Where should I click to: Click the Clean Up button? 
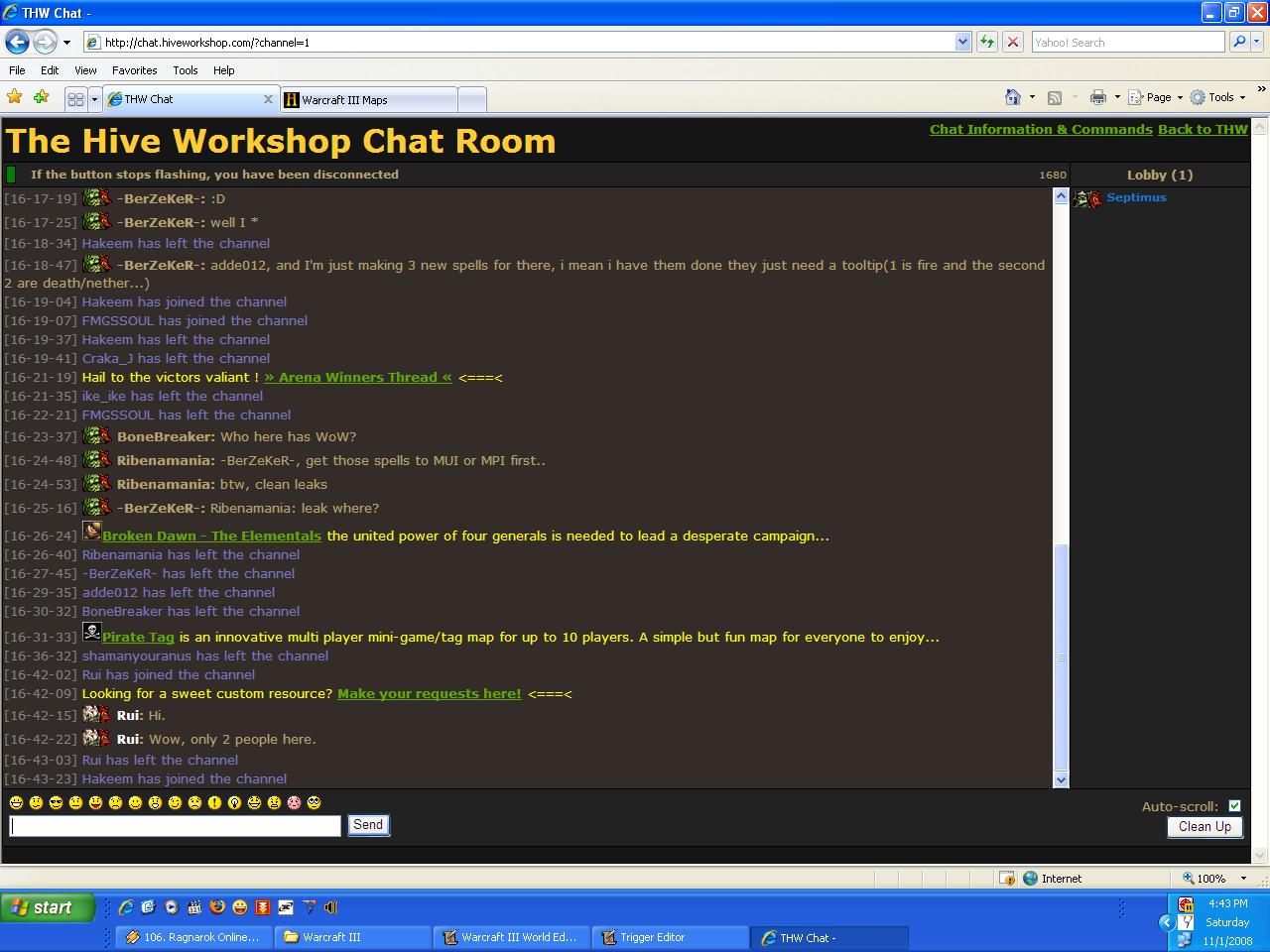click(x=1205, y=826)
